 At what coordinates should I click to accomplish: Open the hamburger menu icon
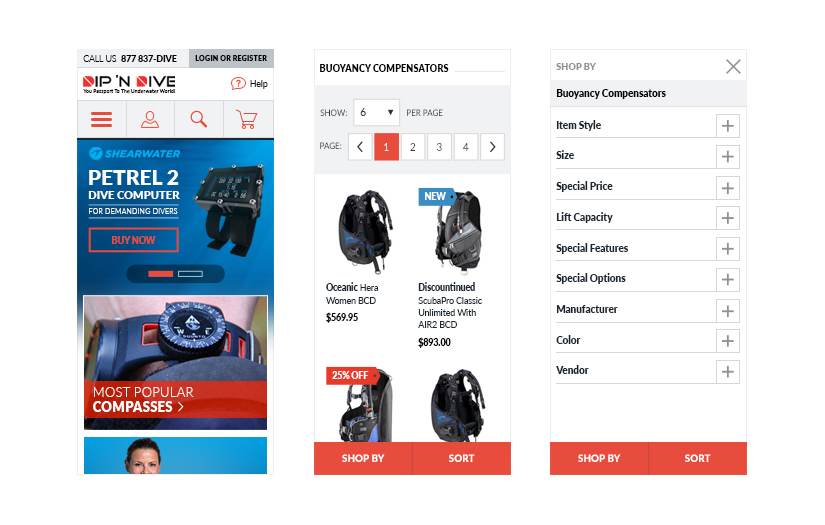coord(102,119)
